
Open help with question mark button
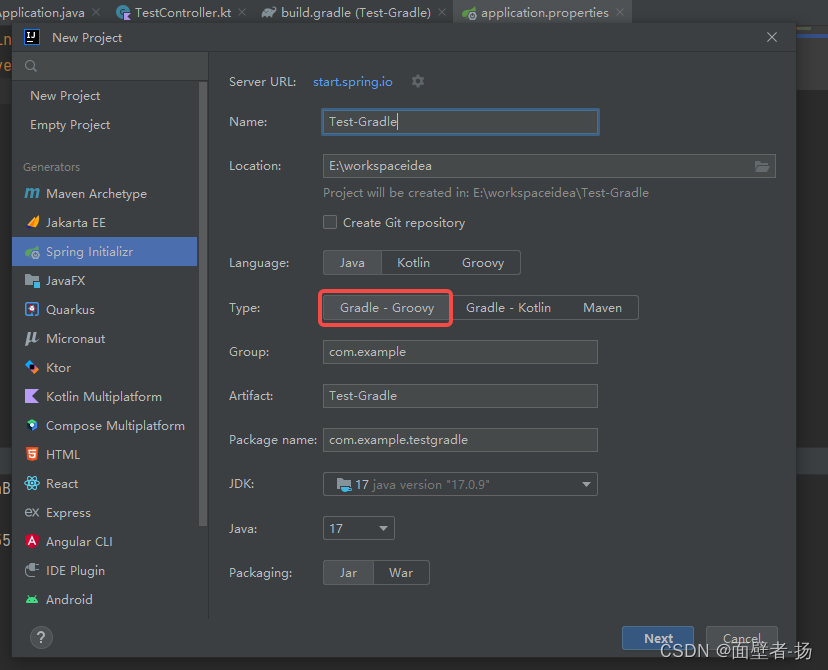(41, 637)
